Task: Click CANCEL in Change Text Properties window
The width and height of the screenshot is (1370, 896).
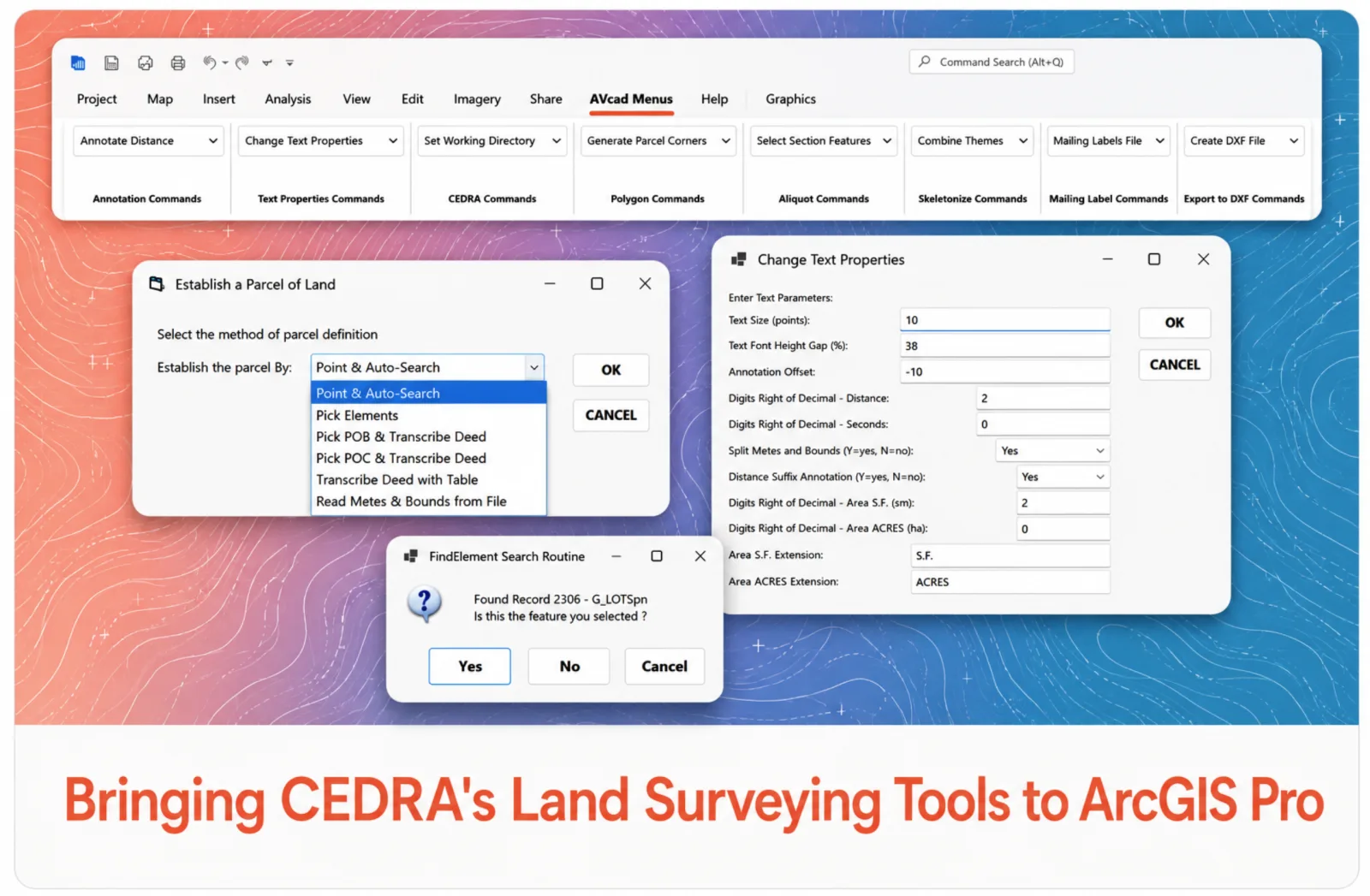Action: pos(1174,365)
